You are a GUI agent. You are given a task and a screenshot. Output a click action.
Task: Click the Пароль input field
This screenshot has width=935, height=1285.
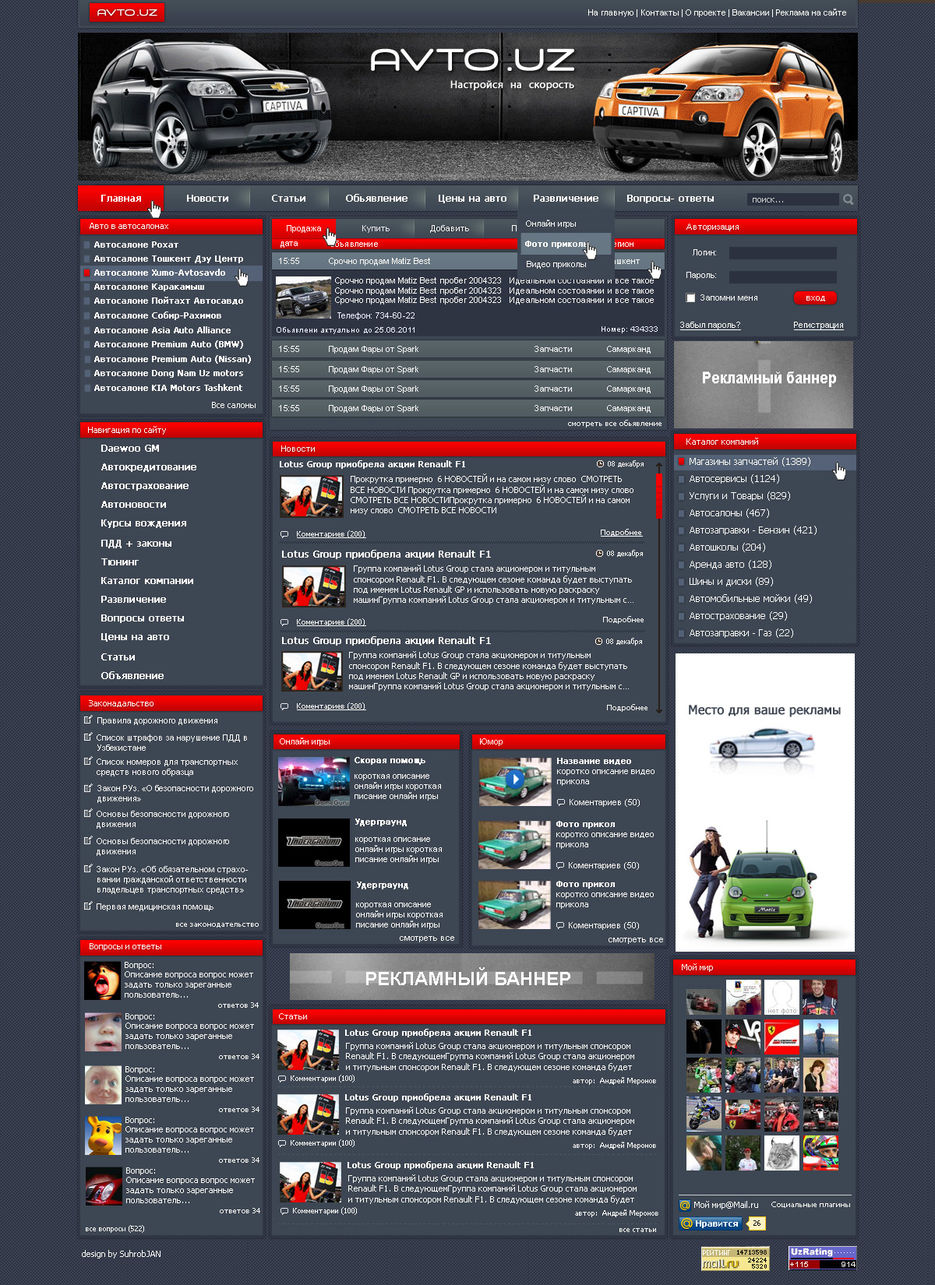(782, 276)
